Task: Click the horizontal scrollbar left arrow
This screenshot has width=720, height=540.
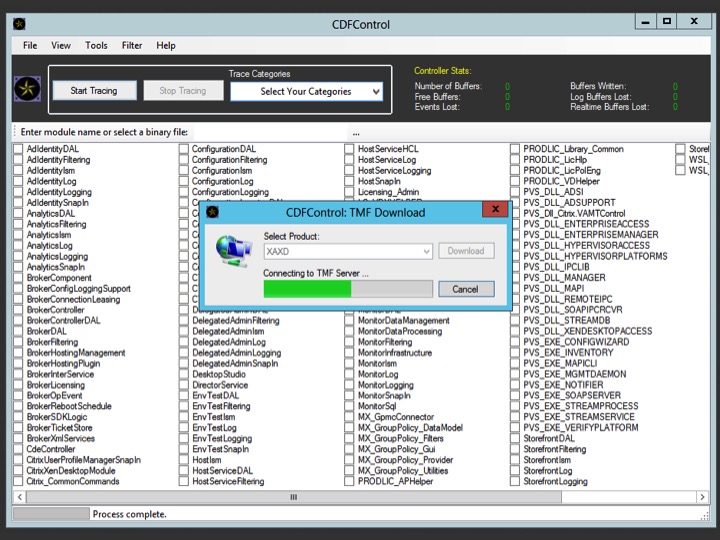Action: click(20, 497)
